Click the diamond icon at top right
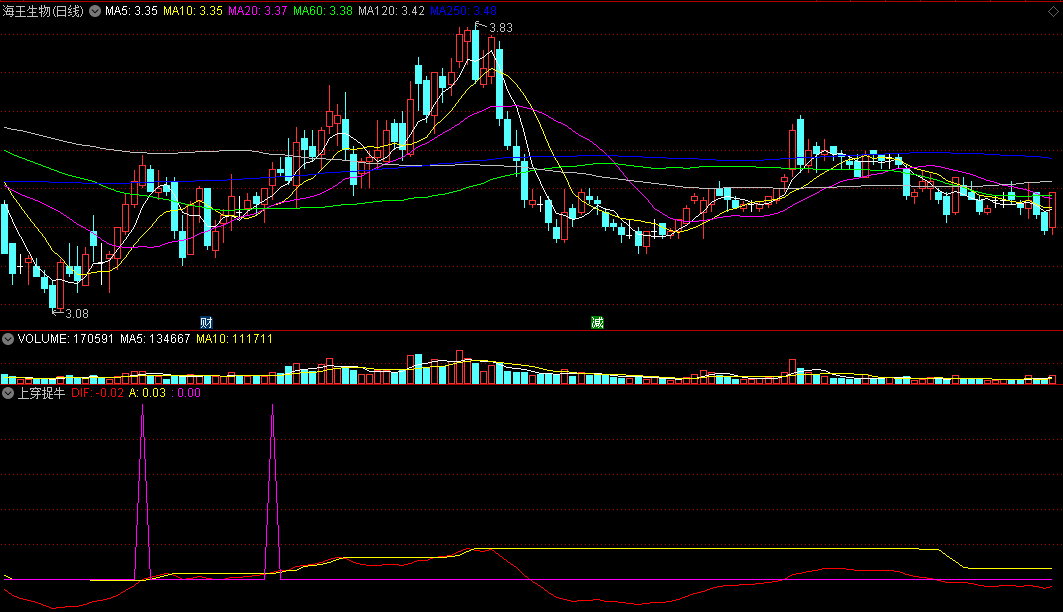Viewport: 1063px width, 612px height. (x=1054, y=11)
